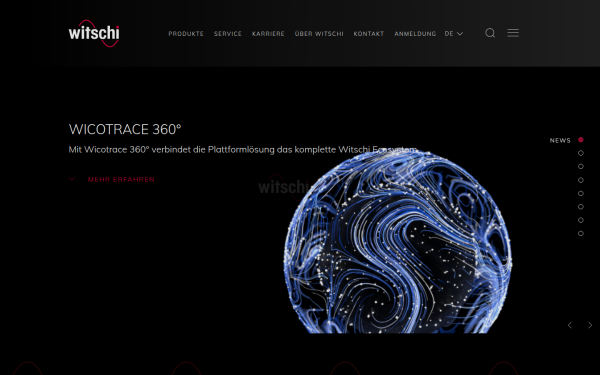The height and width of the screenshot is (375, 600).
Task: Click the Wicotrace 360° heading
Action: [x=125, y=129]
